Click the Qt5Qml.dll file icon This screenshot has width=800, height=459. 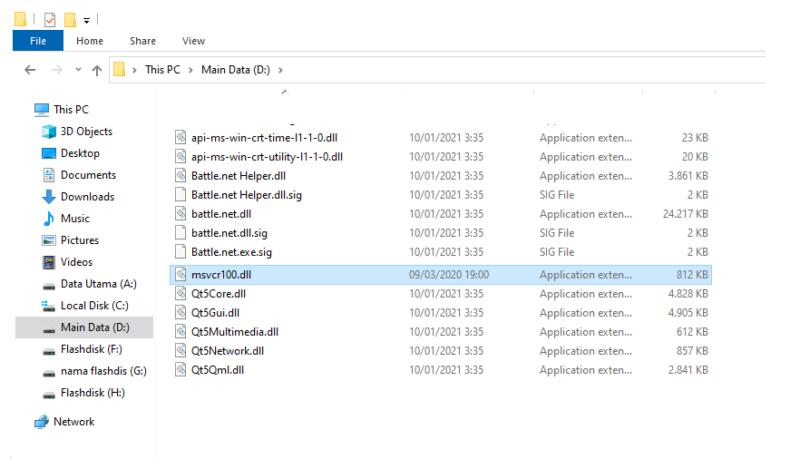[x=180, y=370]
